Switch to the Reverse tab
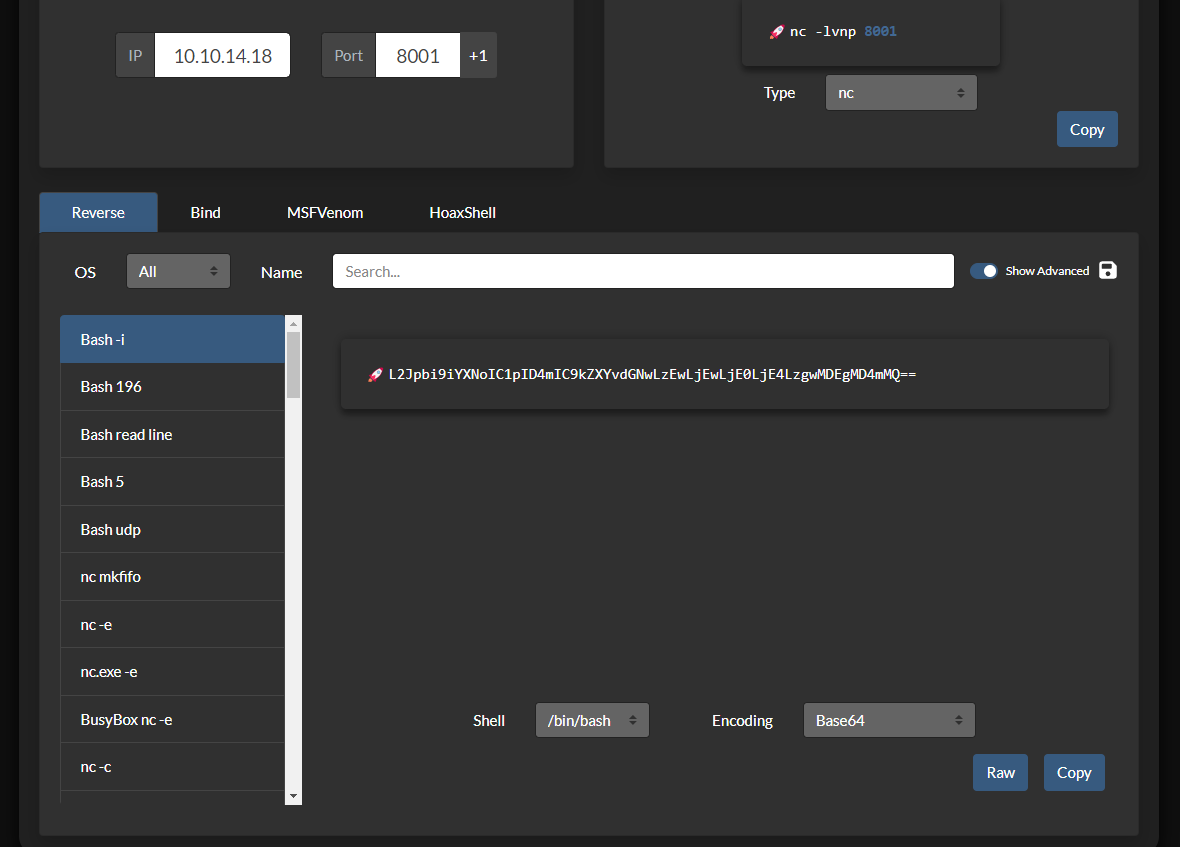This screenshot has height=847, width=1180. point(99,213)
